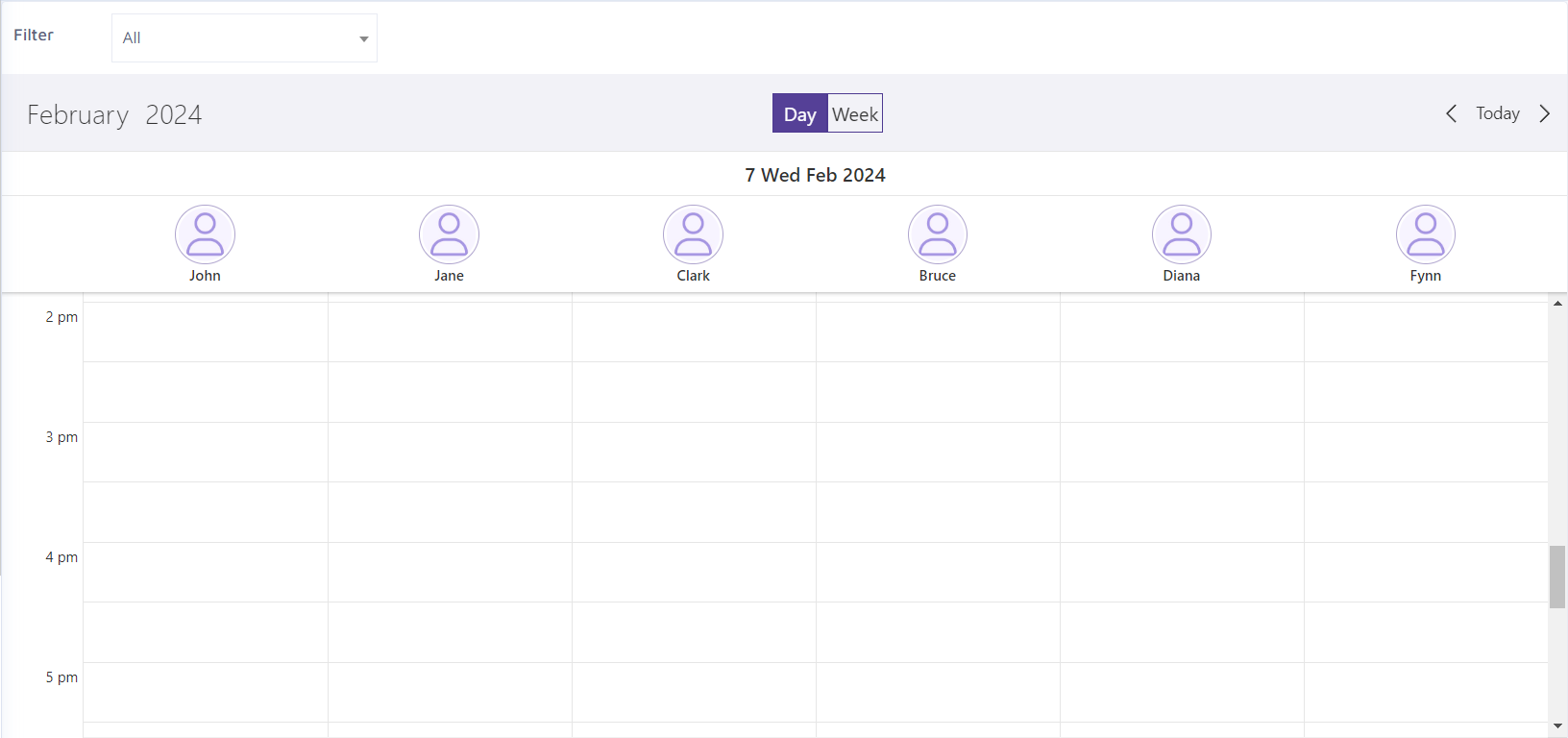
Task: Switch to Day view
Action: (799, 113)
